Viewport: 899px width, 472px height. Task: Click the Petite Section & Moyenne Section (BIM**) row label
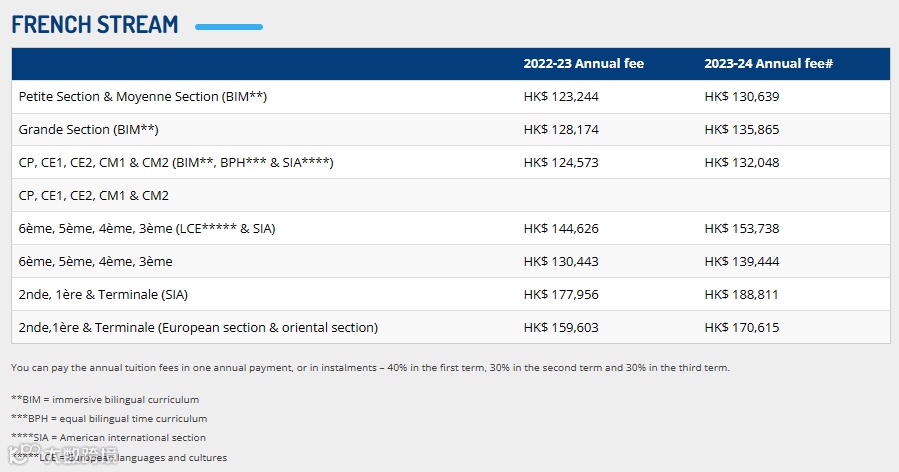143,96
